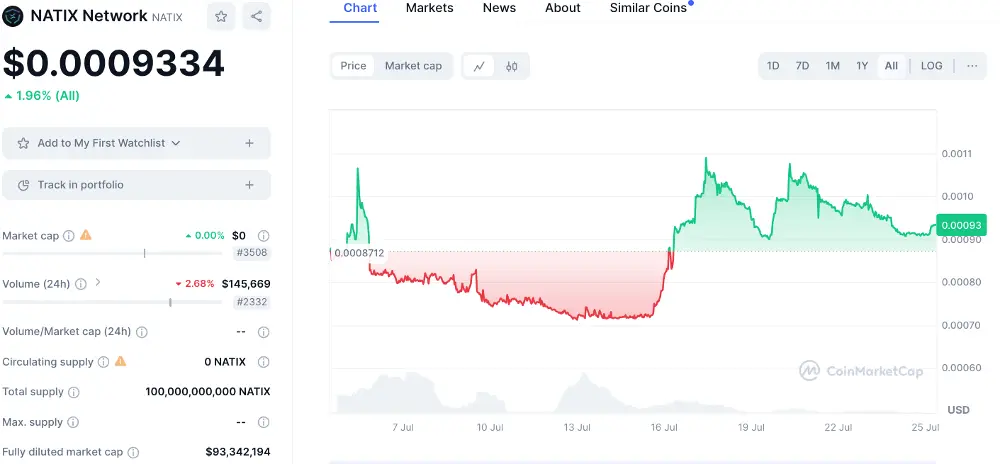Click the volume rank slider bar
1000x464 pixels.
pyautogui.click(x=112, y=302)
